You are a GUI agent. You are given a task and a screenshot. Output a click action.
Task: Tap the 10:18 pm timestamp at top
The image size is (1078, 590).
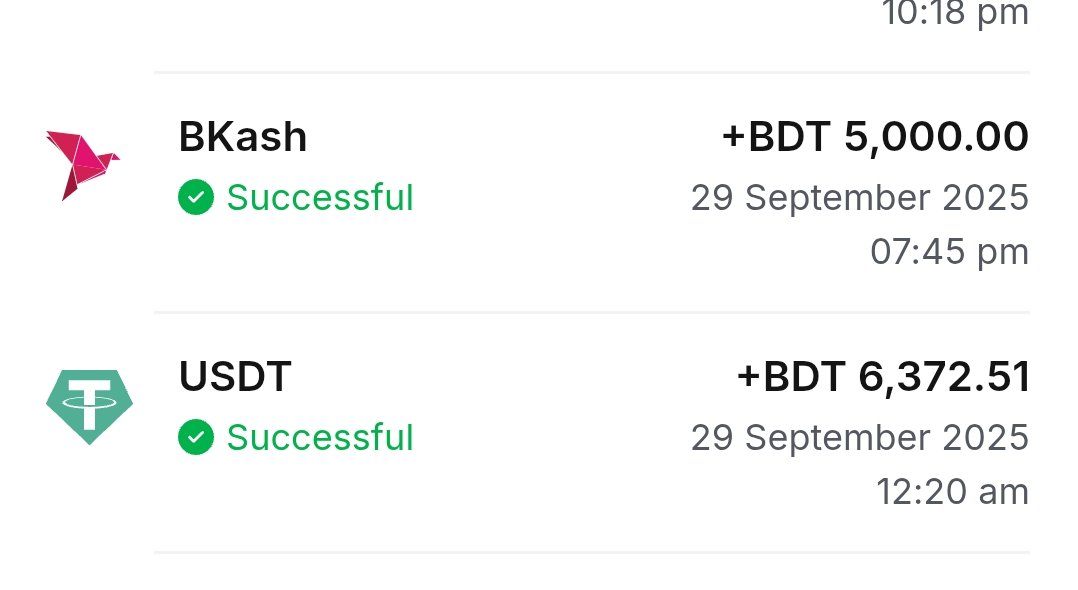pyautogui.click(x=954, y=13)
